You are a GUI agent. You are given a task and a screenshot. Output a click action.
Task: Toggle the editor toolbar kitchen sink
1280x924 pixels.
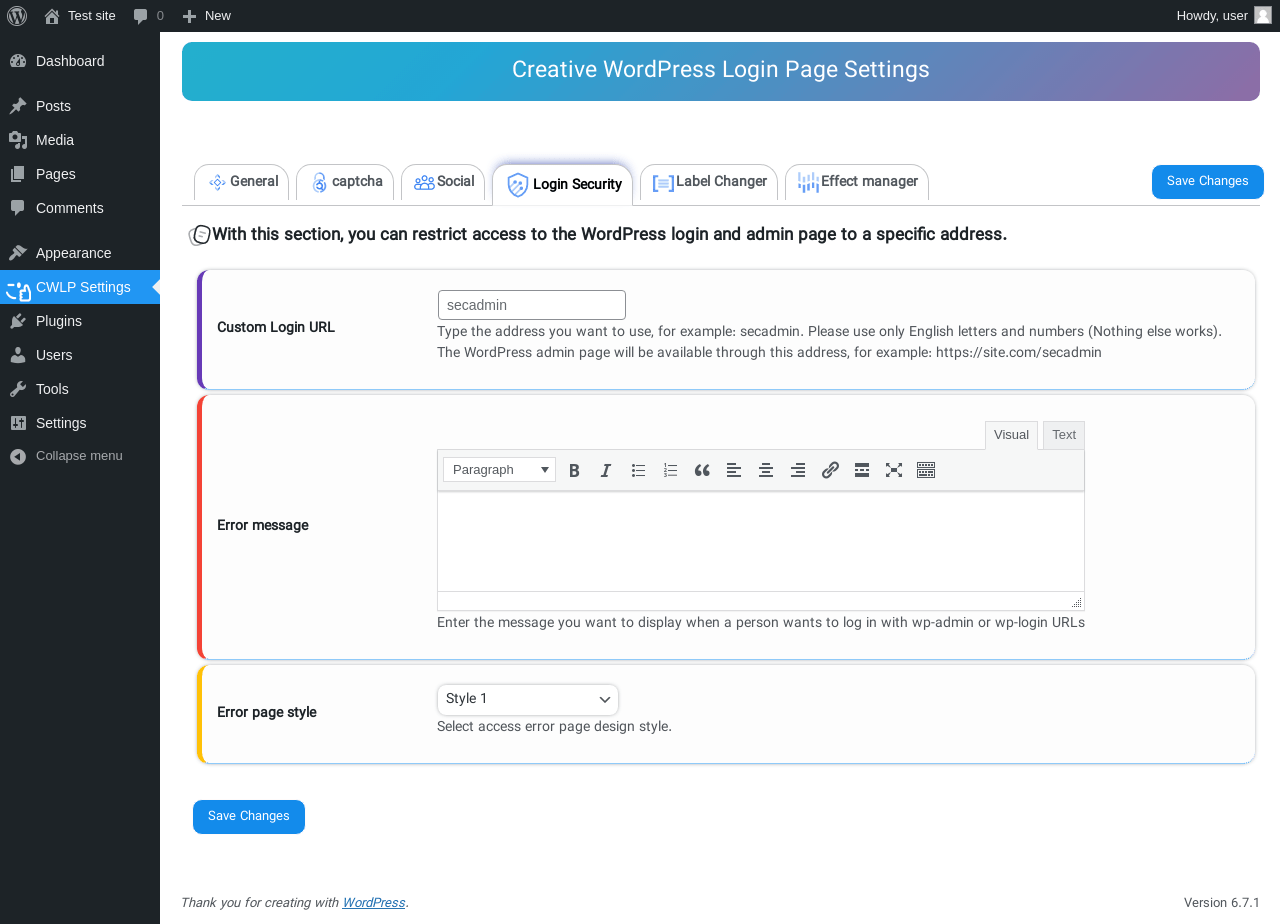(x=926, y=470)
